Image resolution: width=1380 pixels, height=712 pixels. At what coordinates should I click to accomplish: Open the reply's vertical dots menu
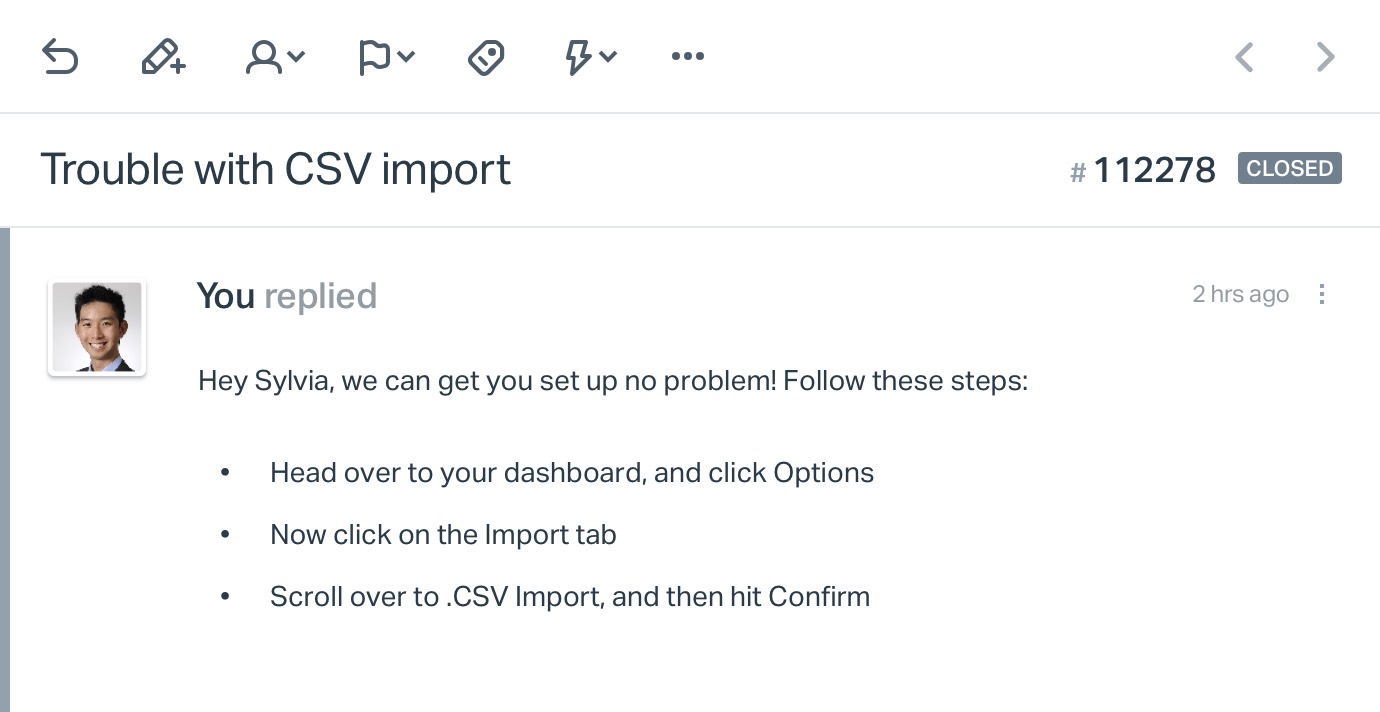coord(1322,294)
